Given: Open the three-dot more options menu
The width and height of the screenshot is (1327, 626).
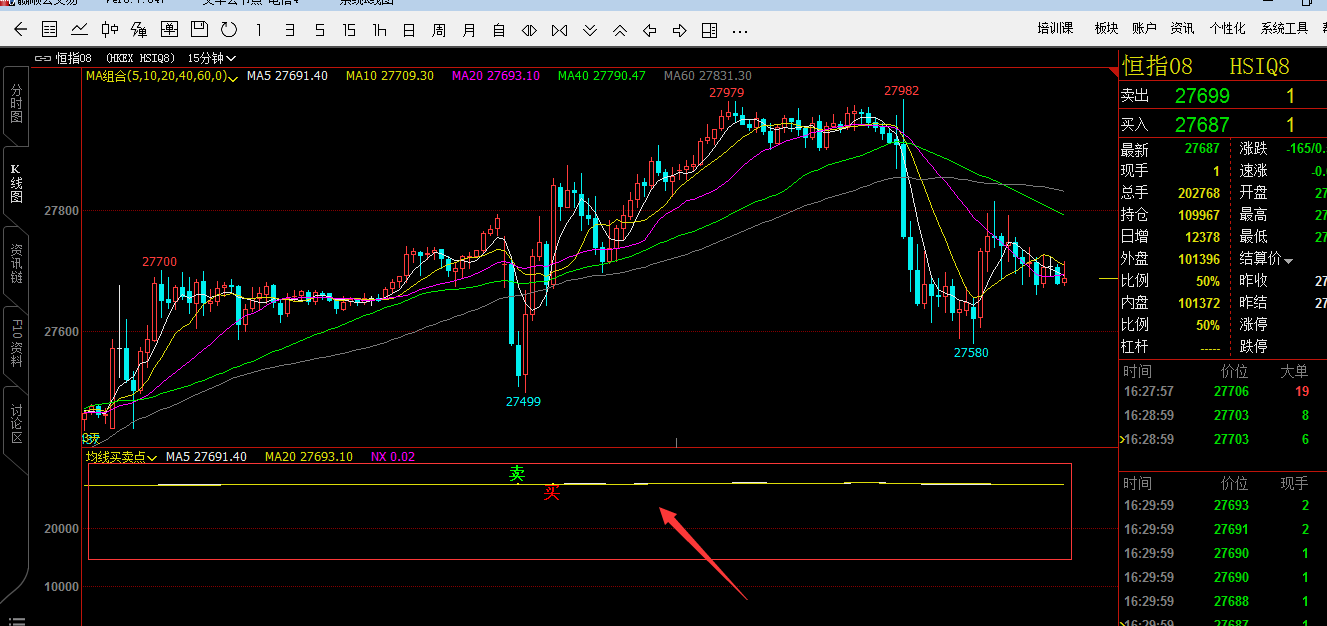Looking at the screenshot, I should pyautogui.click(x=740, y=30).
